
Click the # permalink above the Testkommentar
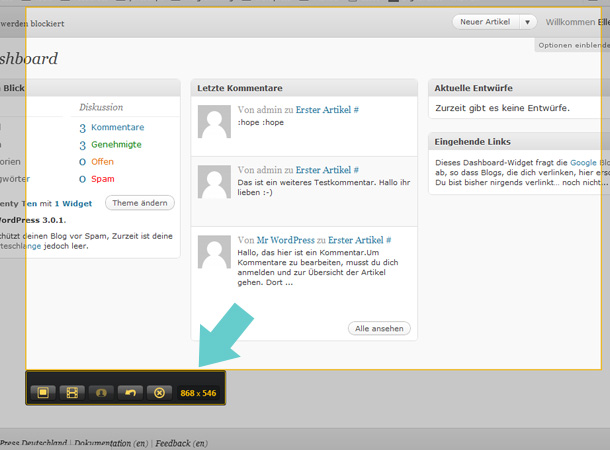click(356, 170)
